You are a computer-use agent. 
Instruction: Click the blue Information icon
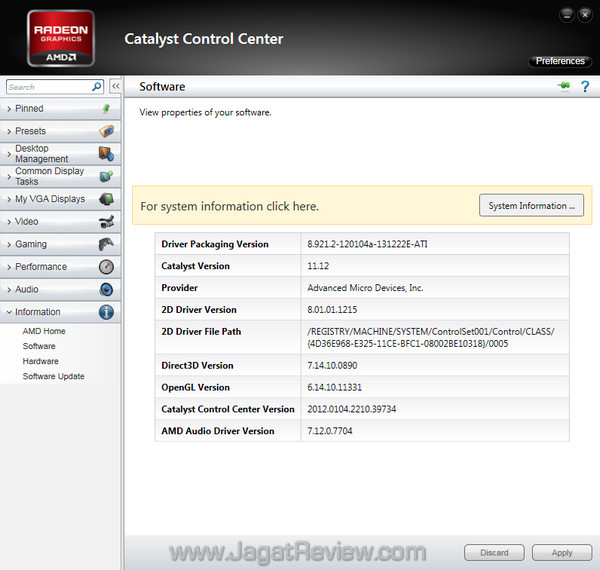tap(106, 312)
